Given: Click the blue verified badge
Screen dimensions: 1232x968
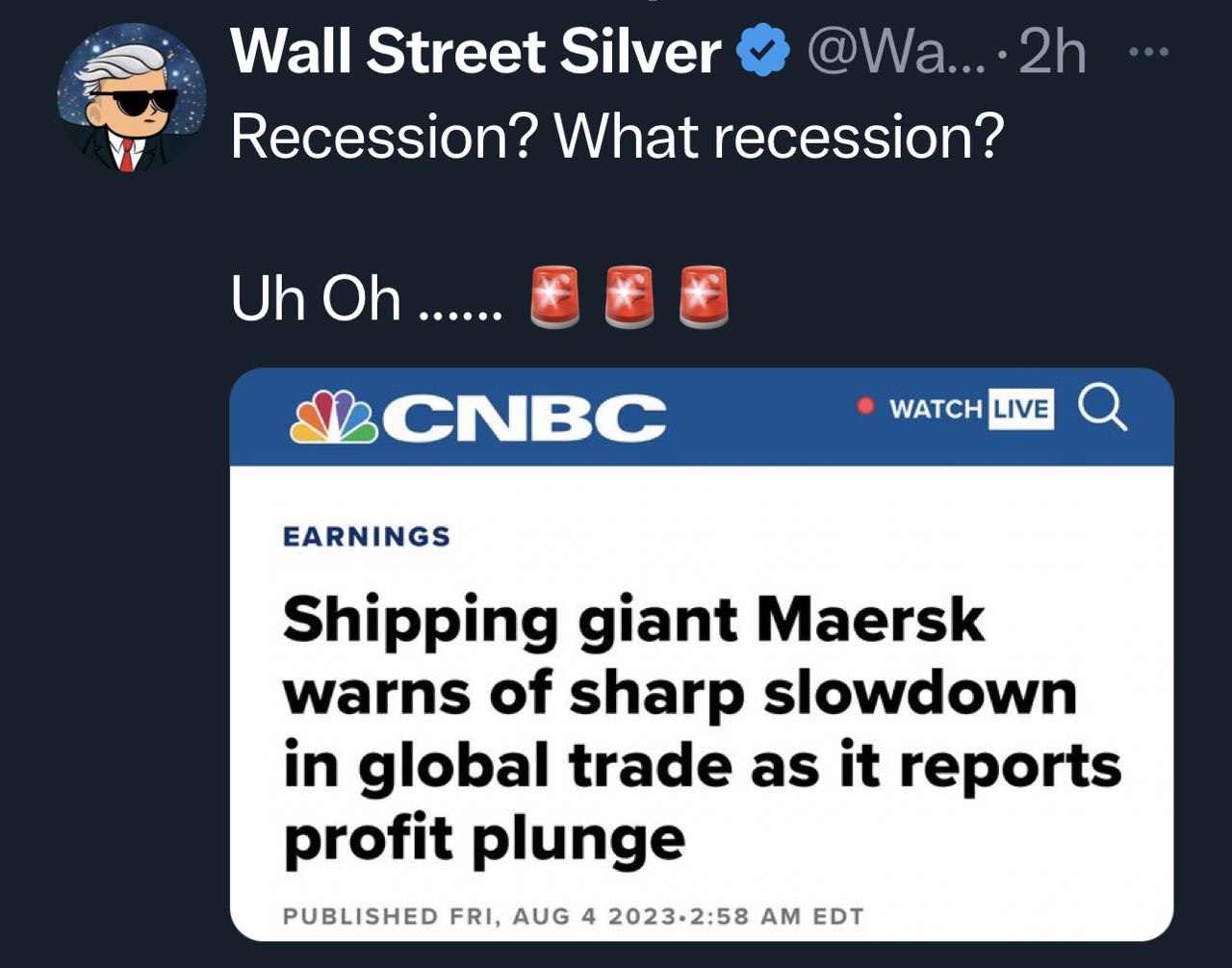Looking at the screenshot, I should tap(763, 52).
